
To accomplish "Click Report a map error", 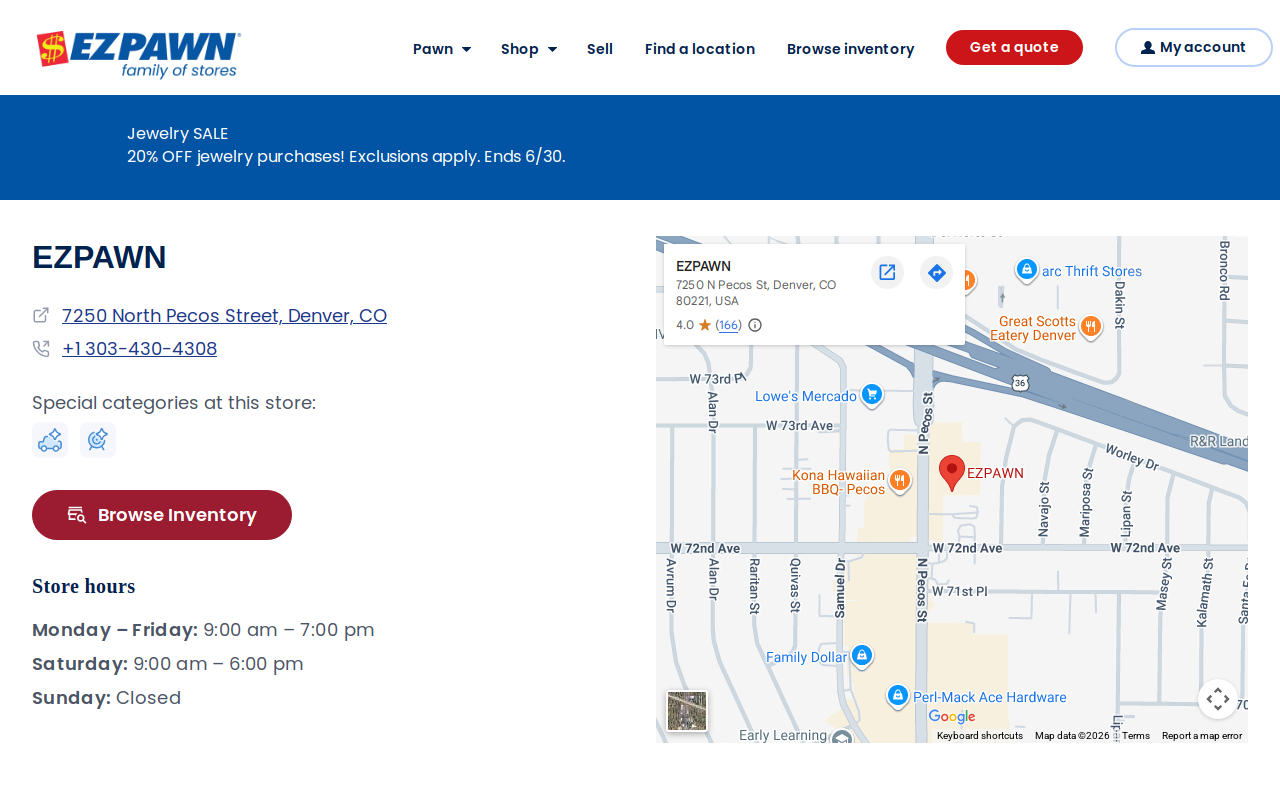I will coord(1202,736).
